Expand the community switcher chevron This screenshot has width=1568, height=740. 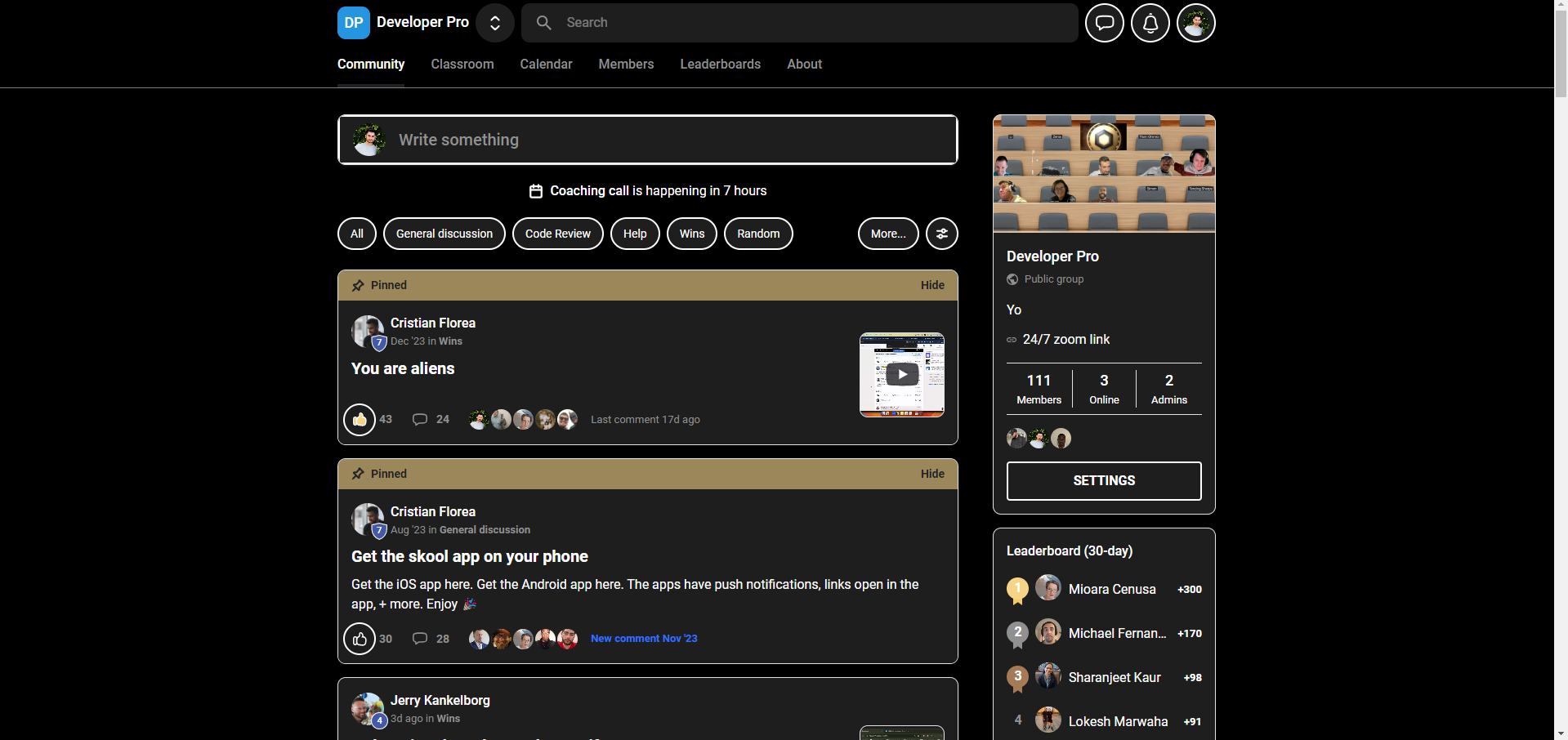pos(494,23)
